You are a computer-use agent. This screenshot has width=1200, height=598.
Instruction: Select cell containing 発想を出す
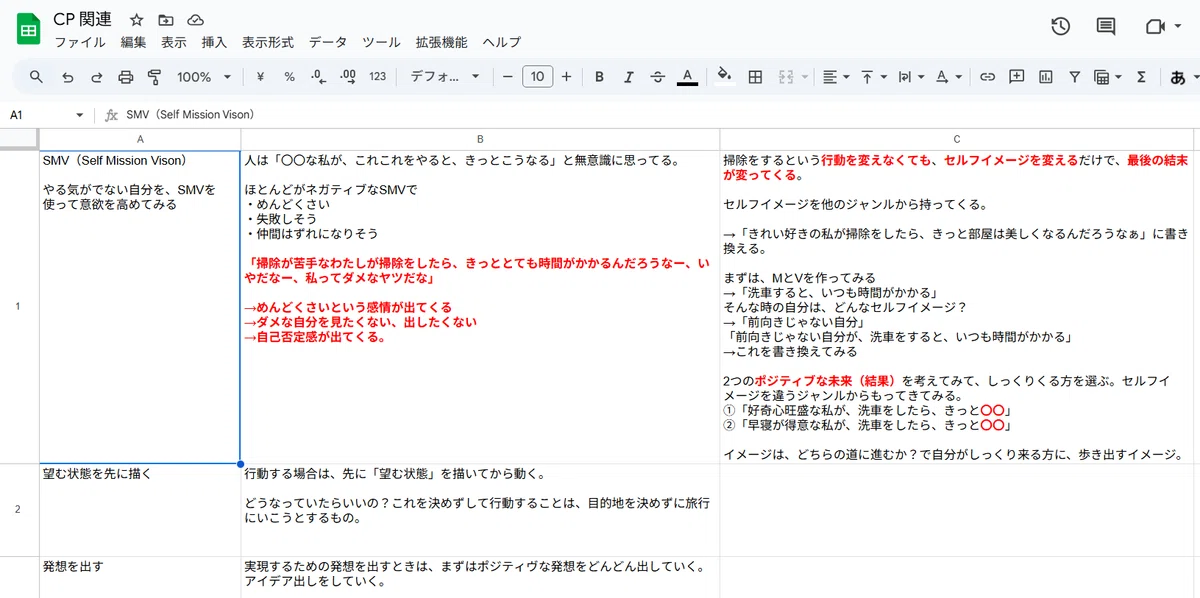pos(140,577)
